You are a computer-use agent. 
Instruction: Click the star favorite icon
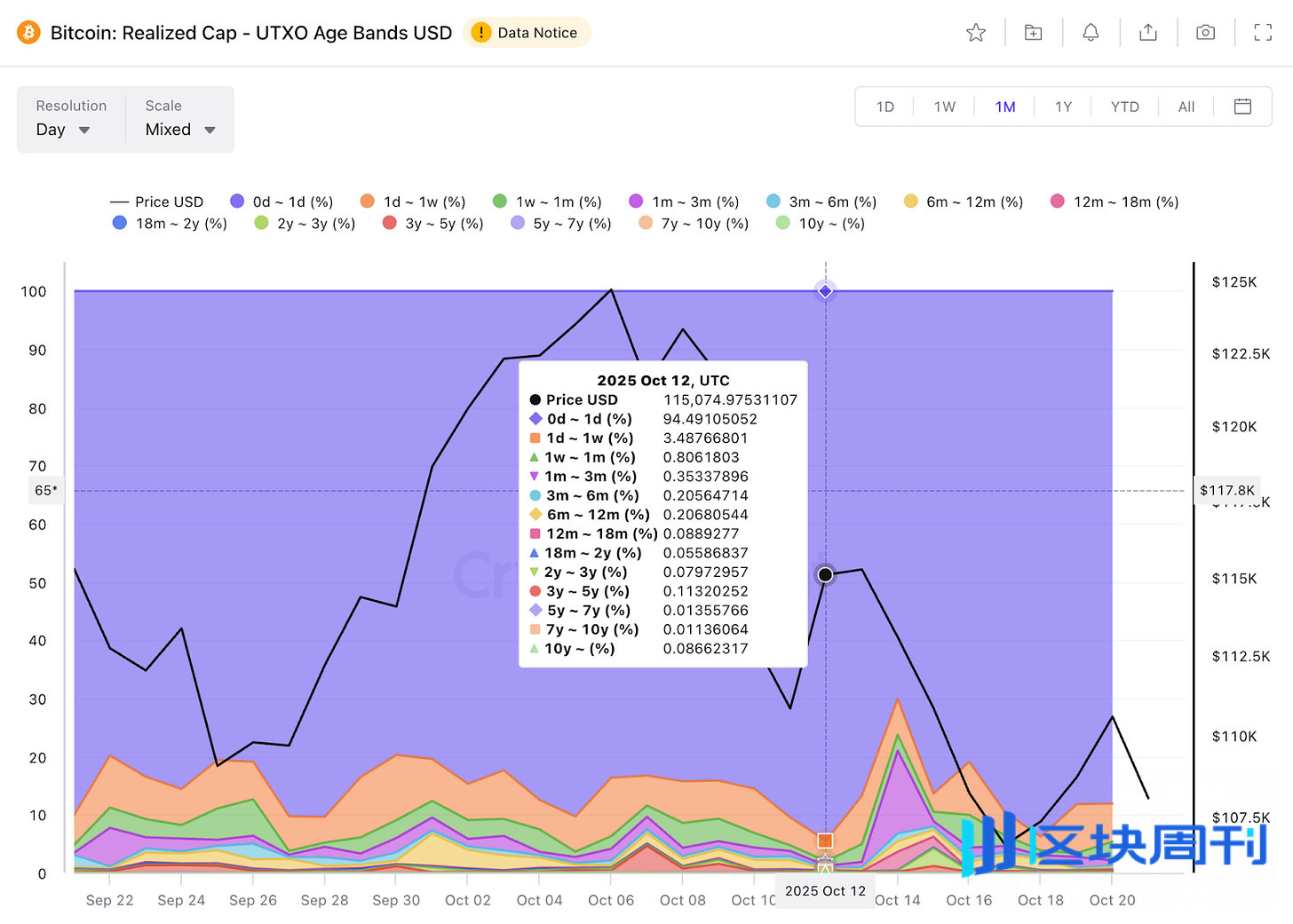point(976,33)
